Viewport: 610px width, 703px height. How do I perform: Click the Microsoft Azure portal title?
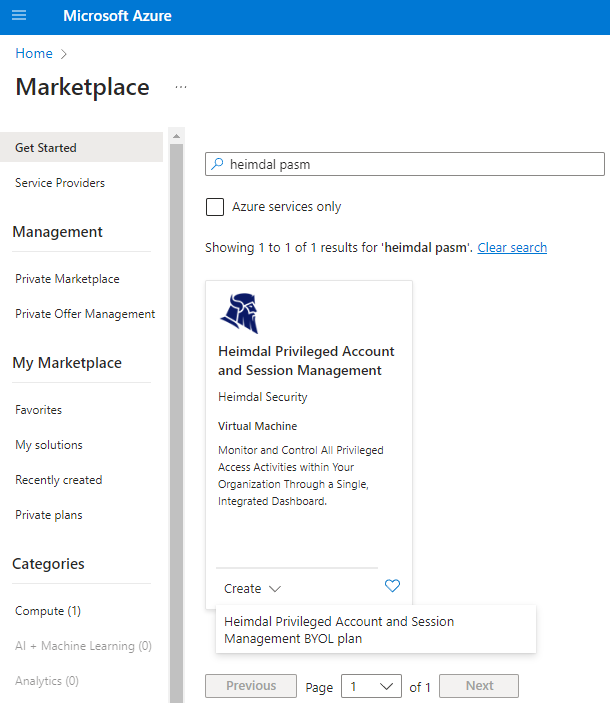point(117,16)
